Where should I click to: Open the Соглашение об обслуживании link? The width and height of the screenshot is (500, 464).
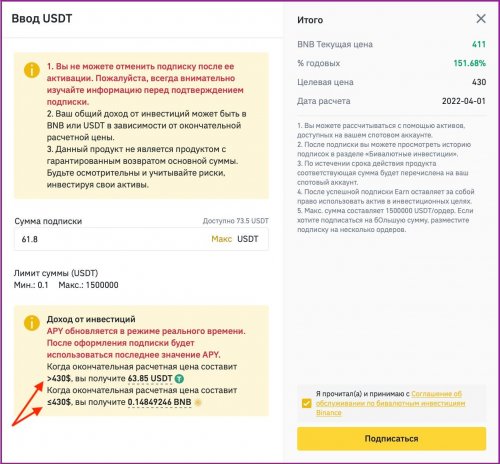(x=436, y=394)
